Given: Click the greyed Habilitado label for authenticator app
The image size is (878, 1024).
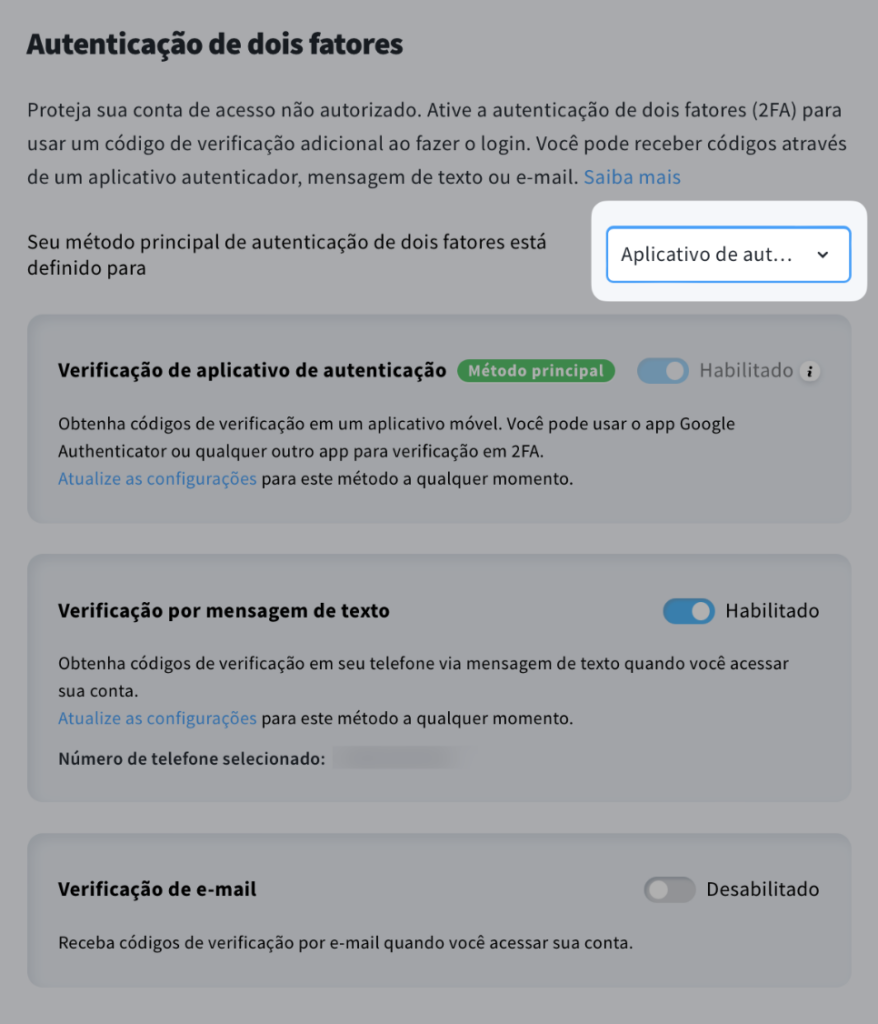Looking at the screenshot, I should click(x=746, y=371).
